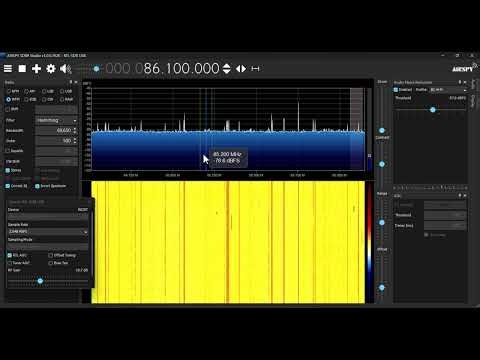Click the Zoom vertical slider knob
This screenshot has width=480, height=360.
point(382,130)
